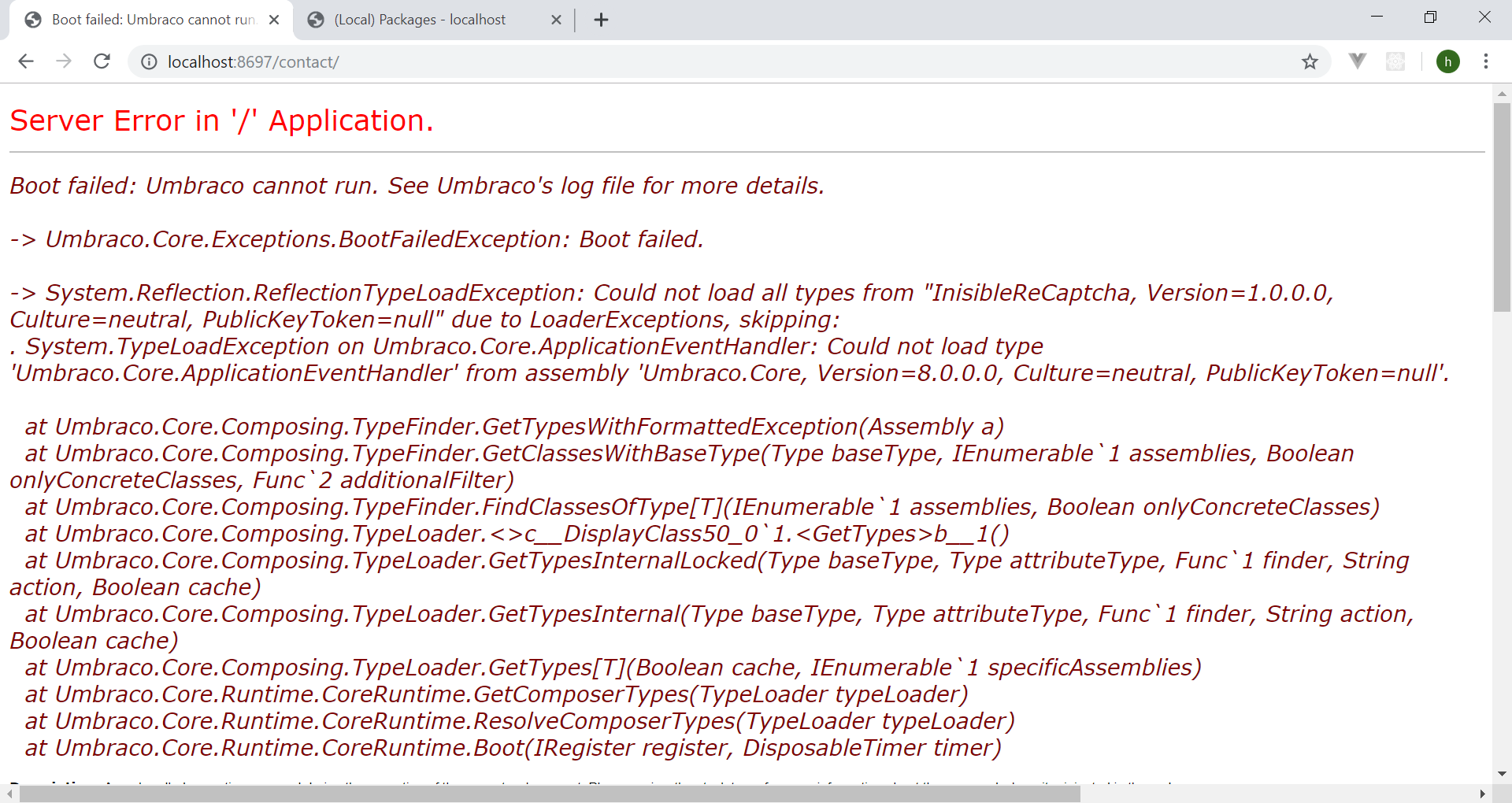Go back to previous page
1512x803 pixels.
pyautogui.click(x=26, y=61)
